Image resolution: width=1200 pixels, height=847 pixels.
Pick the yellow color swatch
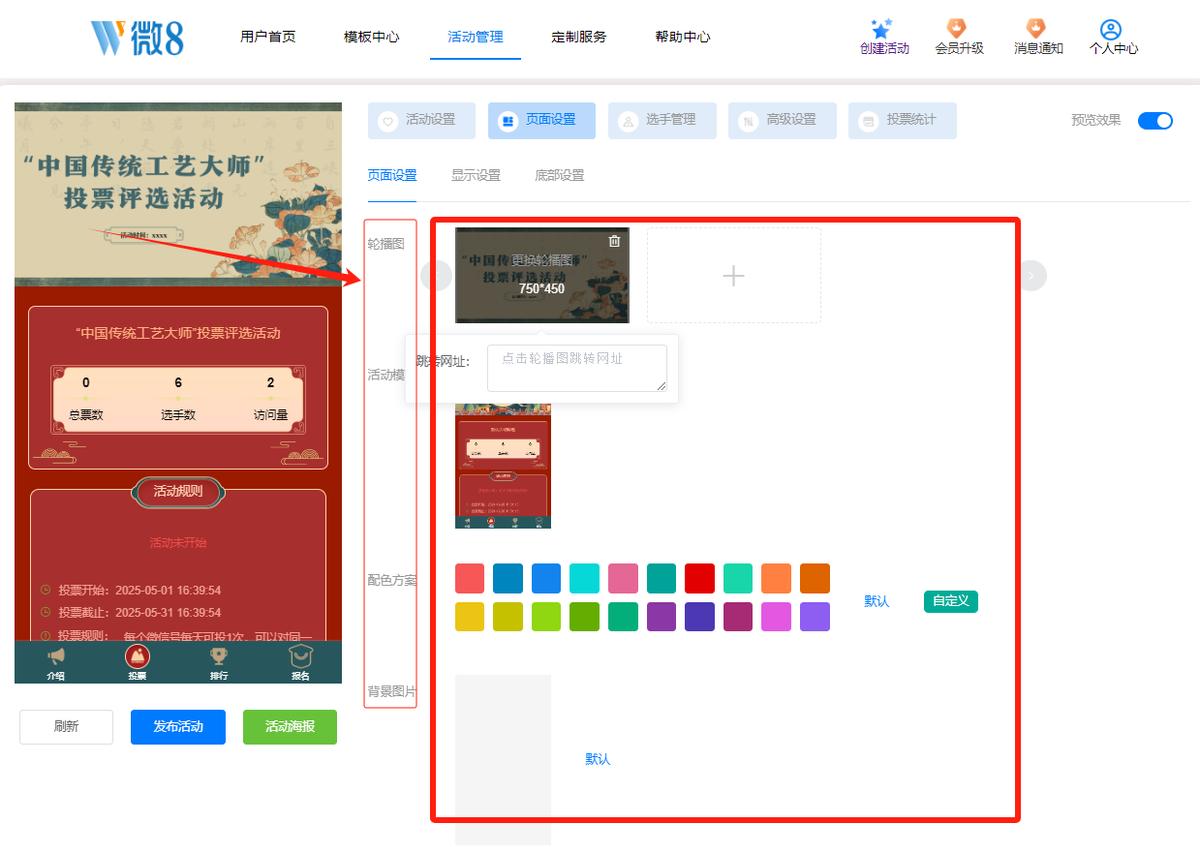pyautogui.click(x=470, y=616)
